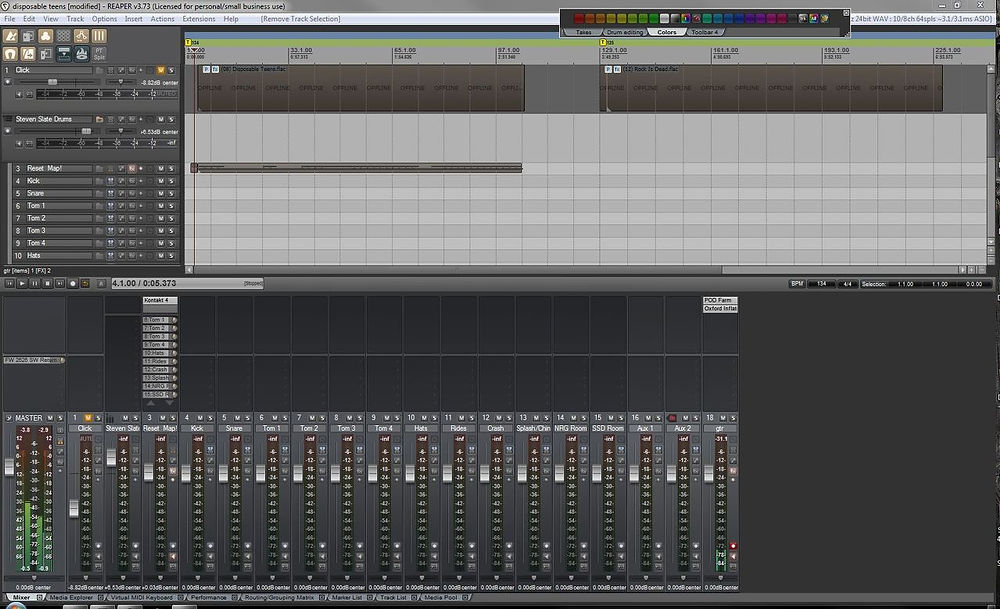Click the PT Split toolbar button
This screenshot has width=1000, height=609.
pyautogui.click(x=99, y=54)
